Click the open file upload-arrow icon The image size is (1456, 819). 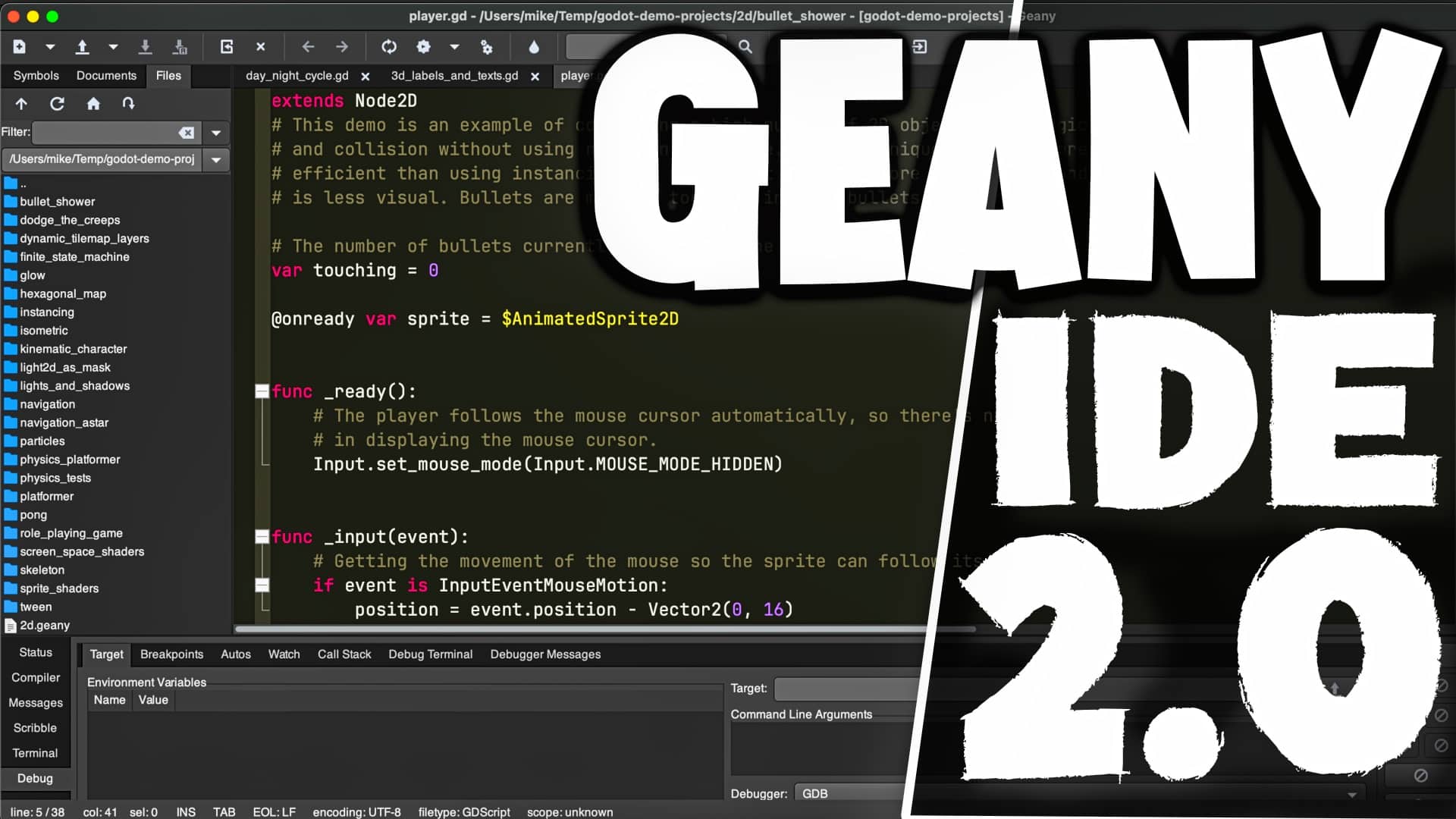click(x=82, y=47)
